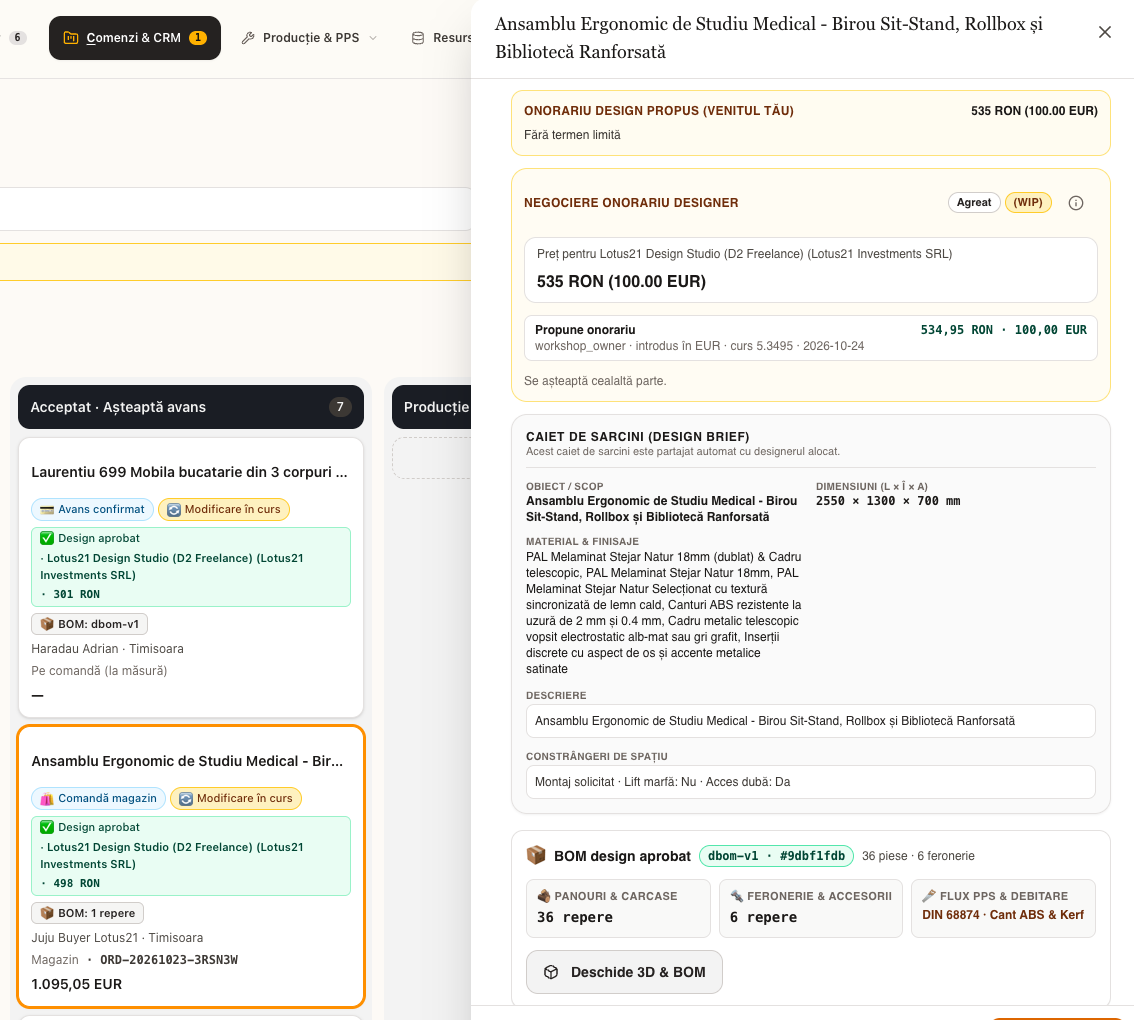Image resolution: width=1134 pixels, height=1020 pixels.
Task: Click the card icon in Avans confirmat
Action: 47,510
